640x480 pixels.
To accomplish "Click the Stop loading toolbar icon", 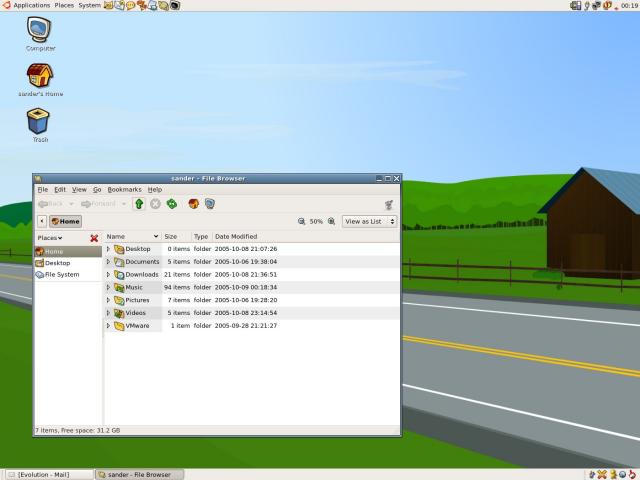I will tap(155, 204).
